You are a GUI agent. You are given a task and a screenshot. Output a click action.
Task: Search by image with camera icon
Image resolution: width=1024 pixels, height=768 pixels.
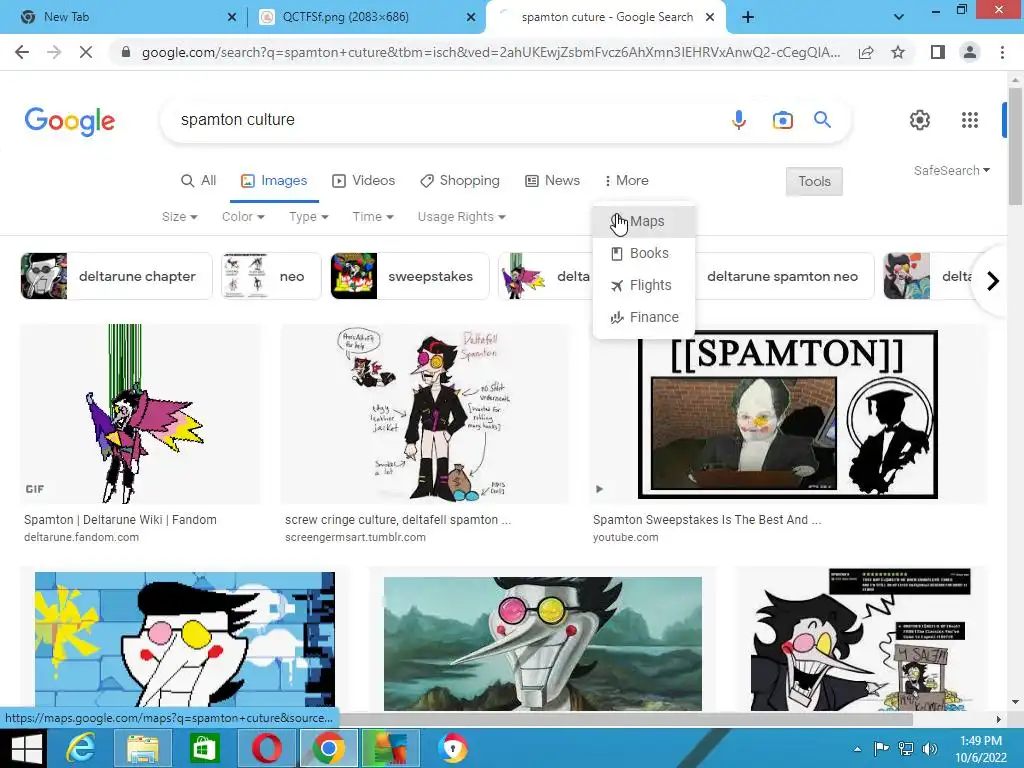(782, 120)
